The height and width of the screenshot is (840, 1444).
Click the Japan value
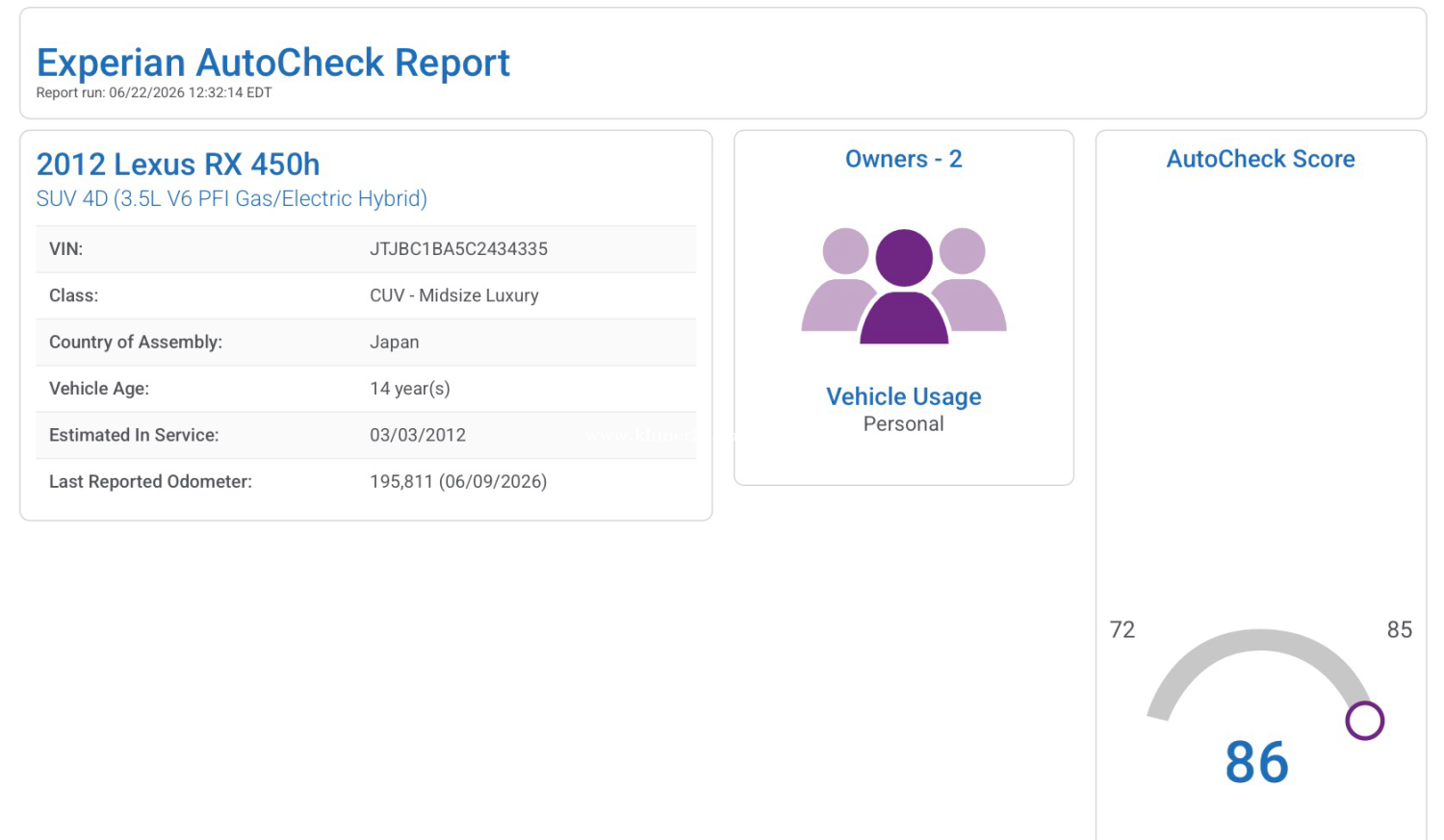click(395, 343)
